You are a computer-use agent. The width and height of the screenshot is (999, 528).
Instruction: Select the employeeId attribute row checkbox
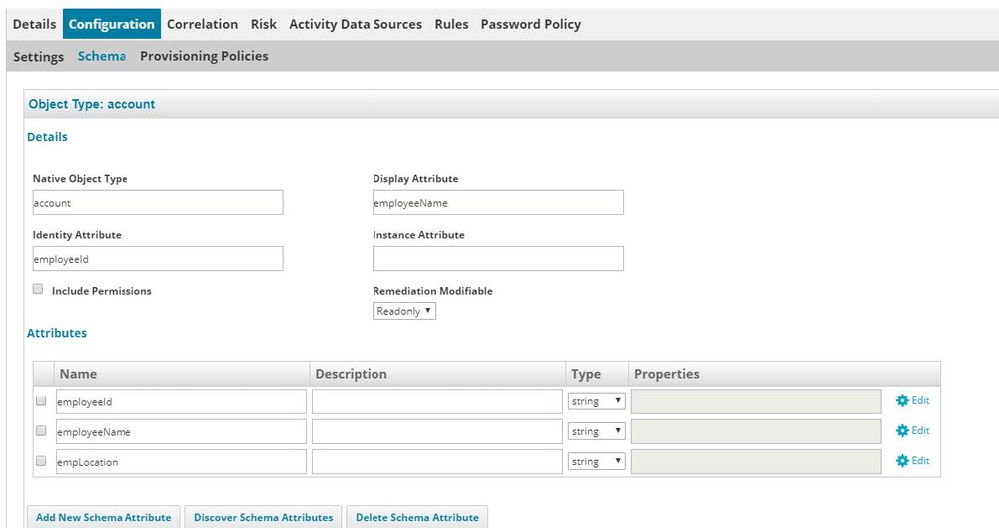tap(41, 401)
